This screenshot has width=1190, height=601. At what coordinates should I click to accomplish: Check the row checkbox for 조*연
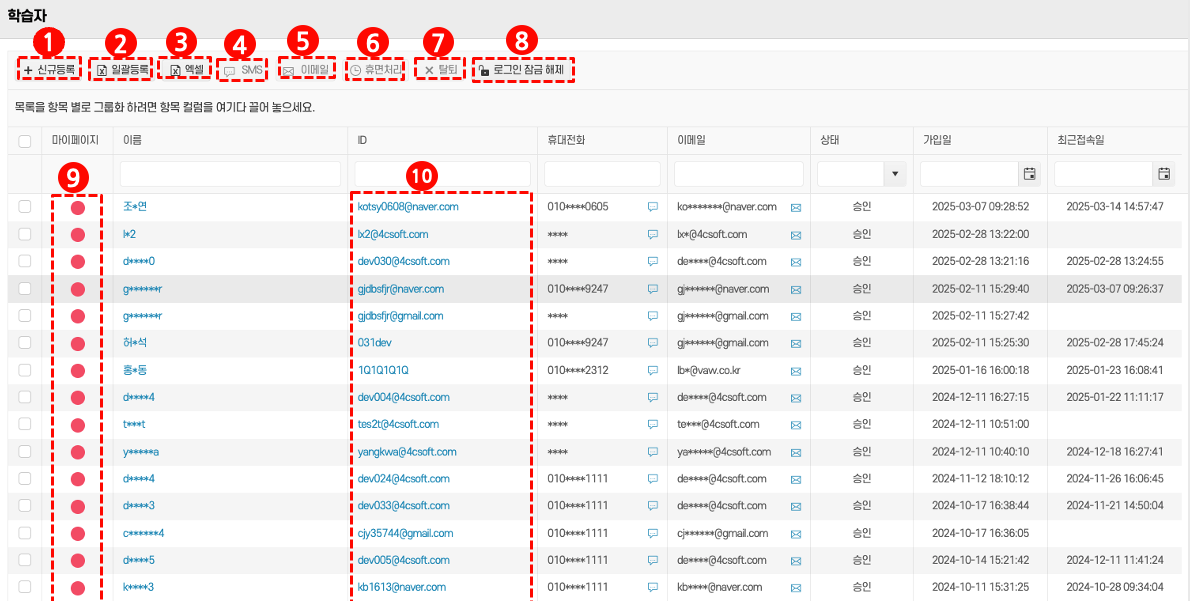click(25, 207)
